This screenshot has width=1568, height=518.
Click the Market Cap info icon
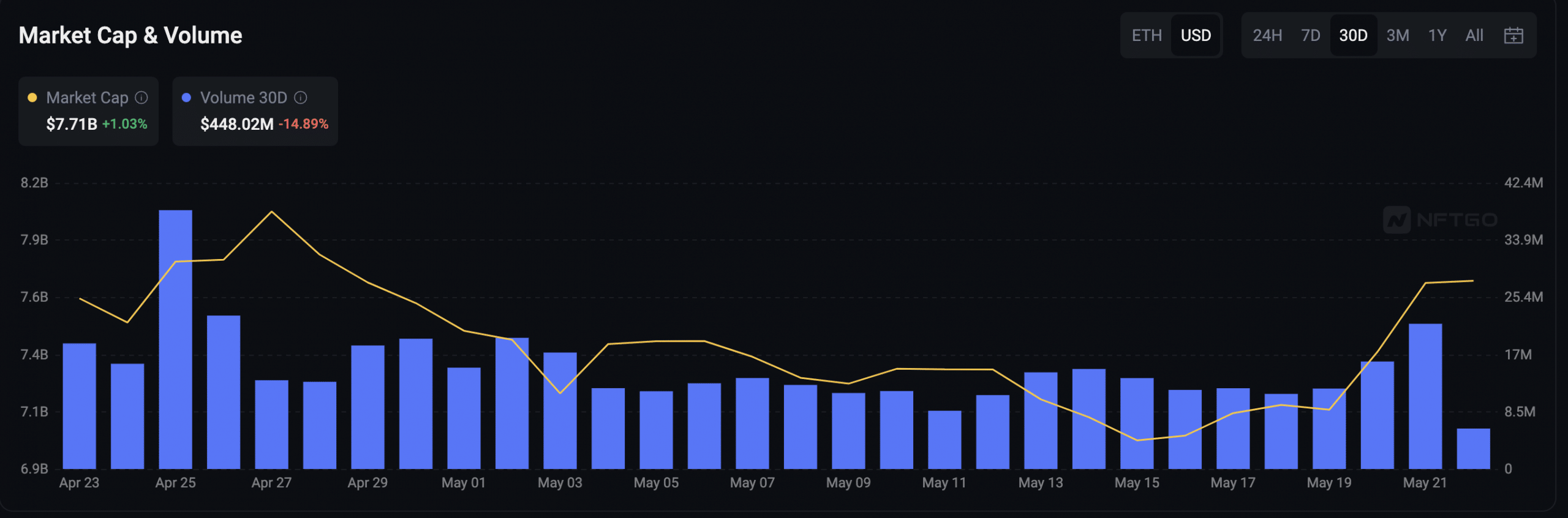141,98
